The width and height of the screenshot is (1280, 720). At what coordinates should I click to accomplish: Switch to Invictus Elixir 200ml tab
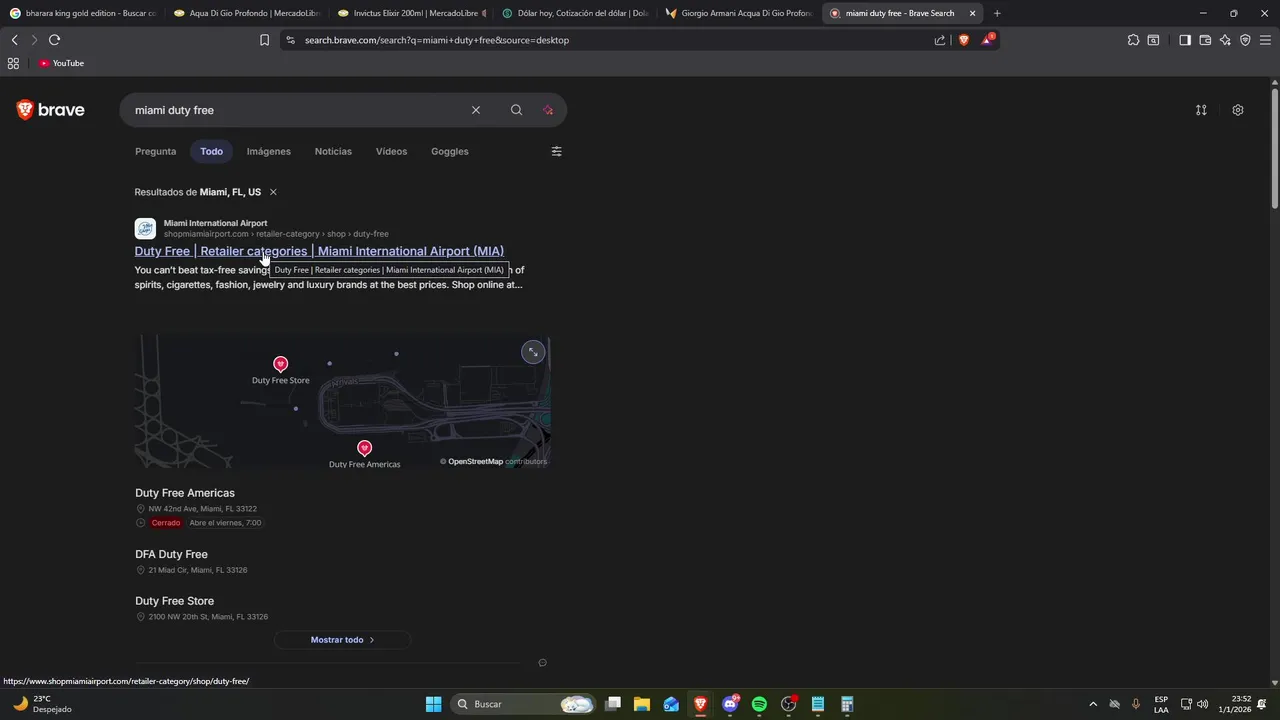click(412, 13)
